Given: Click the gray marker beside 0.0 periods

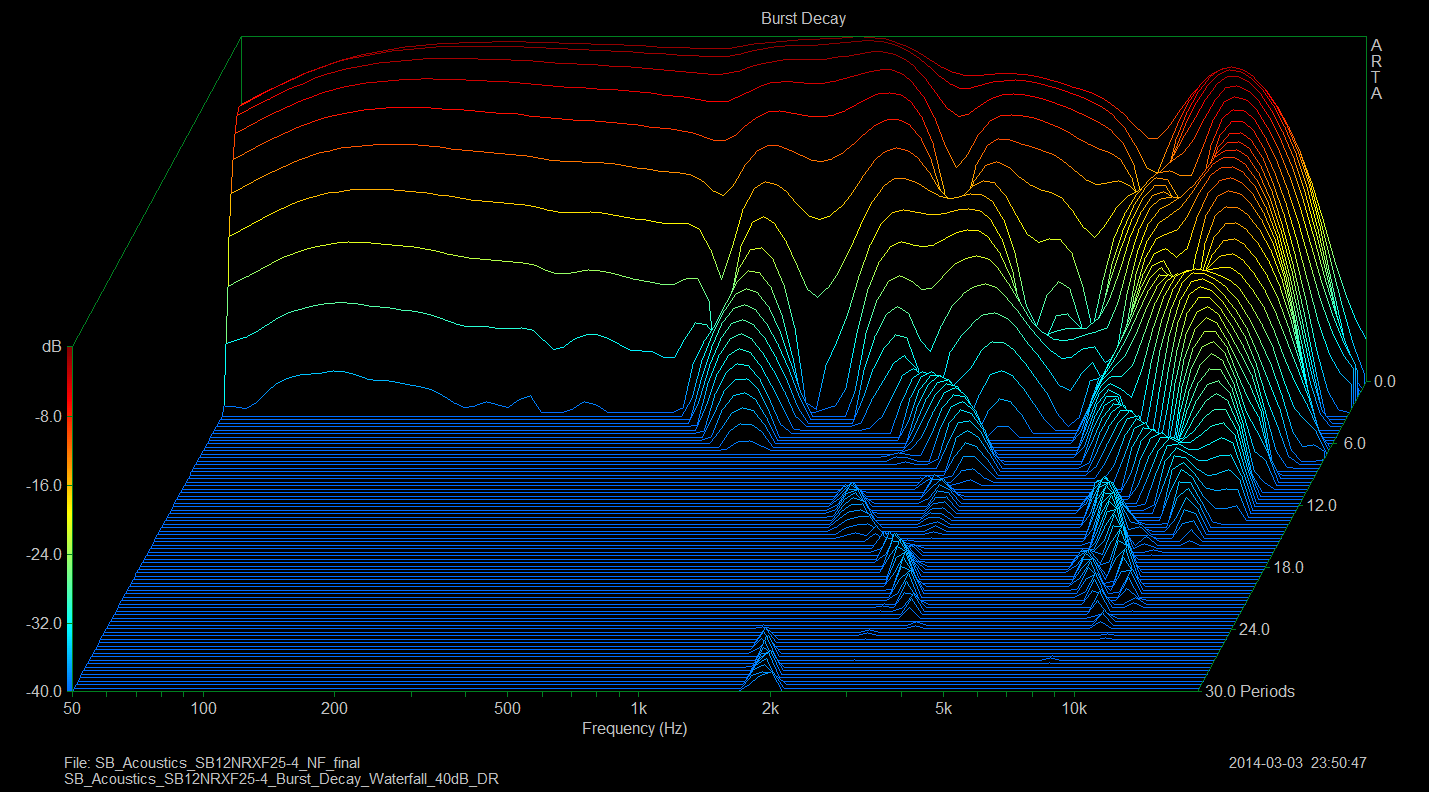Looking at the screenshot, I should [1356, 388].
